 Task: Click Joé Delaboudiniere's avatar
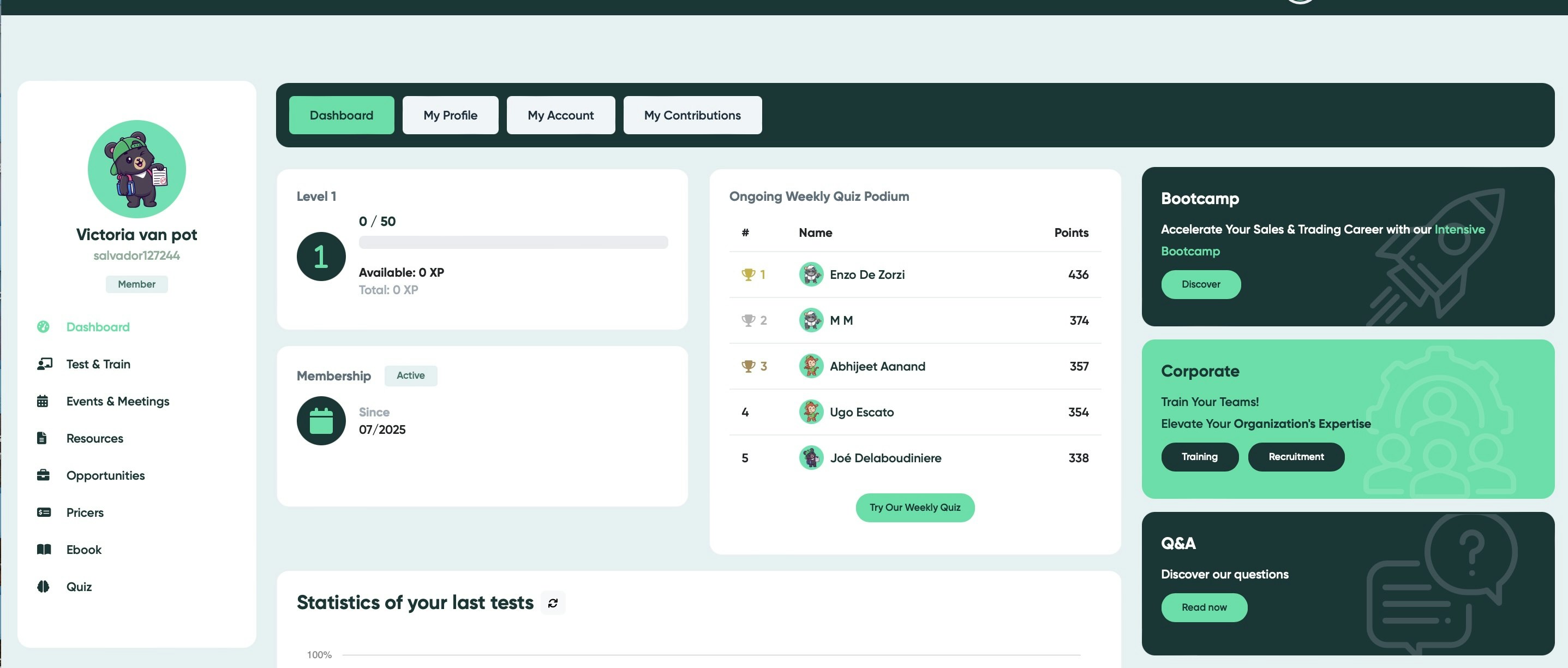(811, 457)
